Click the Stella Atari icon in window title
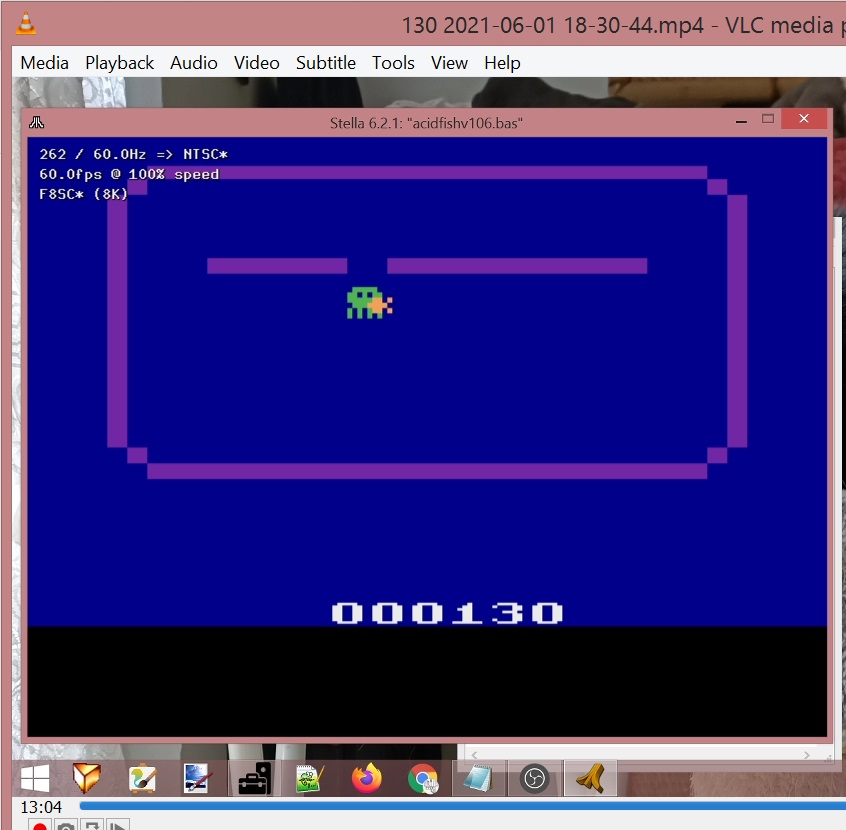This screenshot has height=830, width=846. pos(37,123)
